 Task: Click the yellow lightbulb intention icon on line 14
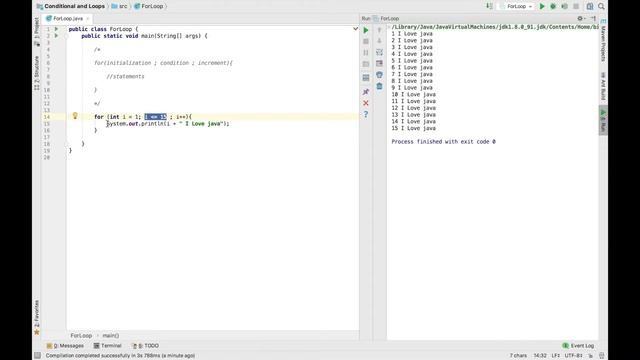point(75,116)
